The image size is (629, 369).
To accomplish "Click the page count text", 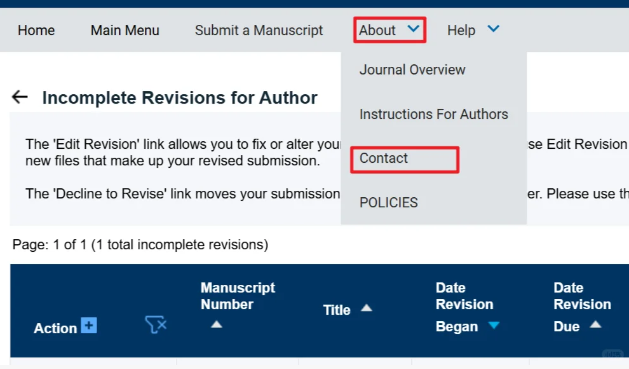I will pyautogui.click(x=140, y=244).
